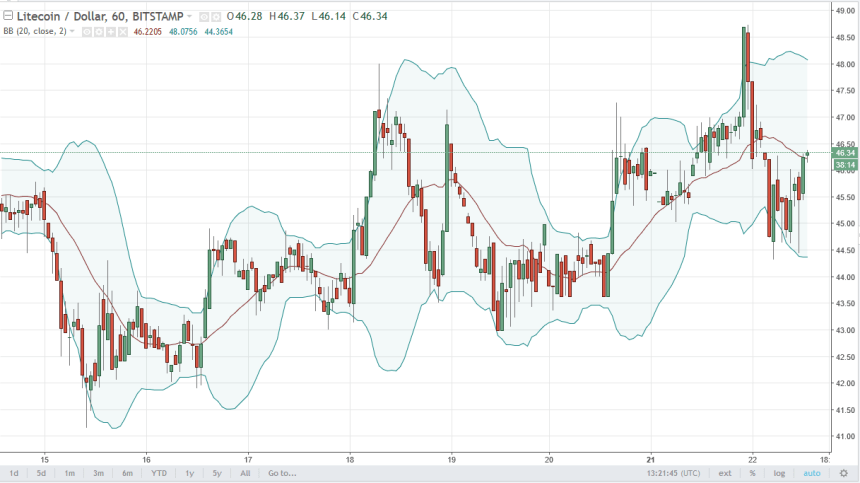The height and width of the screenshot is (483, 860).
Task: Hide the BB indicator using its eye icon
Action: coord(86,32)
